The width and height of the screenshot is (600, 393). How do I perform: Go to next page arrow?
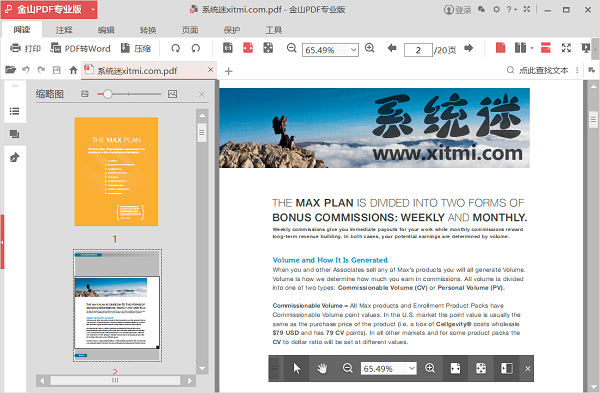coord(468,48)
